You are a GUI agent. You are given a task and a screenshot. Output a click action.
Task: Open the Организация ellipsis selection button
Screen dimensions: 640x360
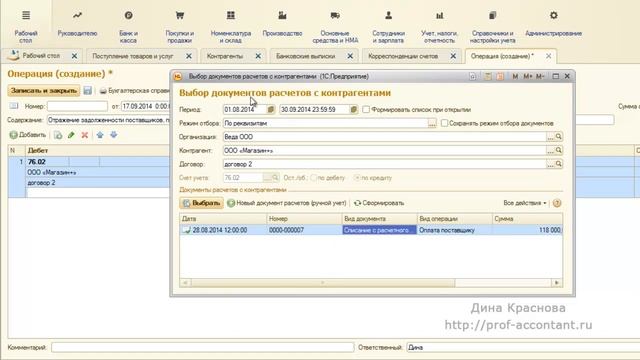pyautogui.click(x=550, y=137)
